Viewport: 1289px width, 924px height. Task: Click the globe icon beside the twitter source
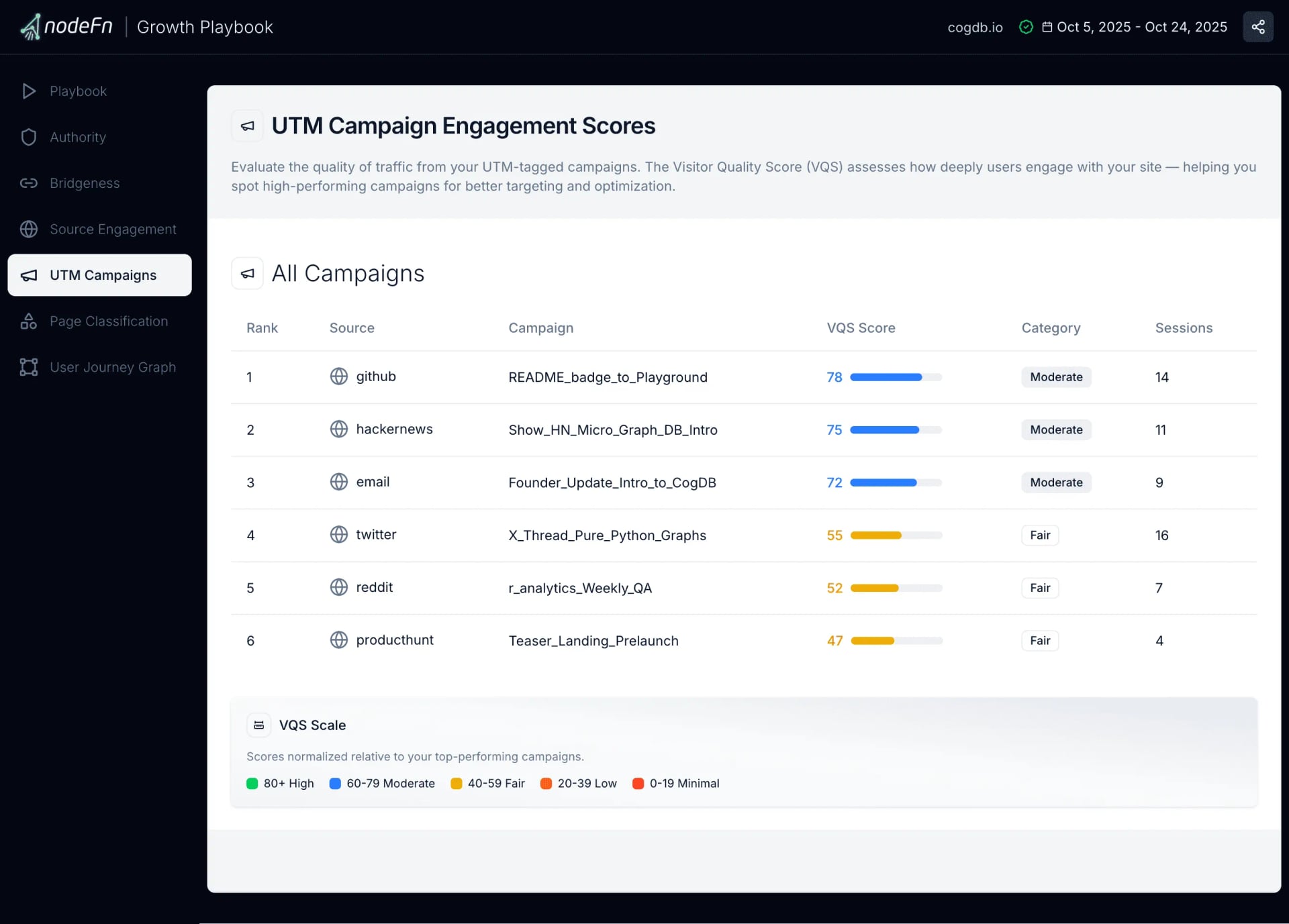pyautogui.click(x=338, y=535)
